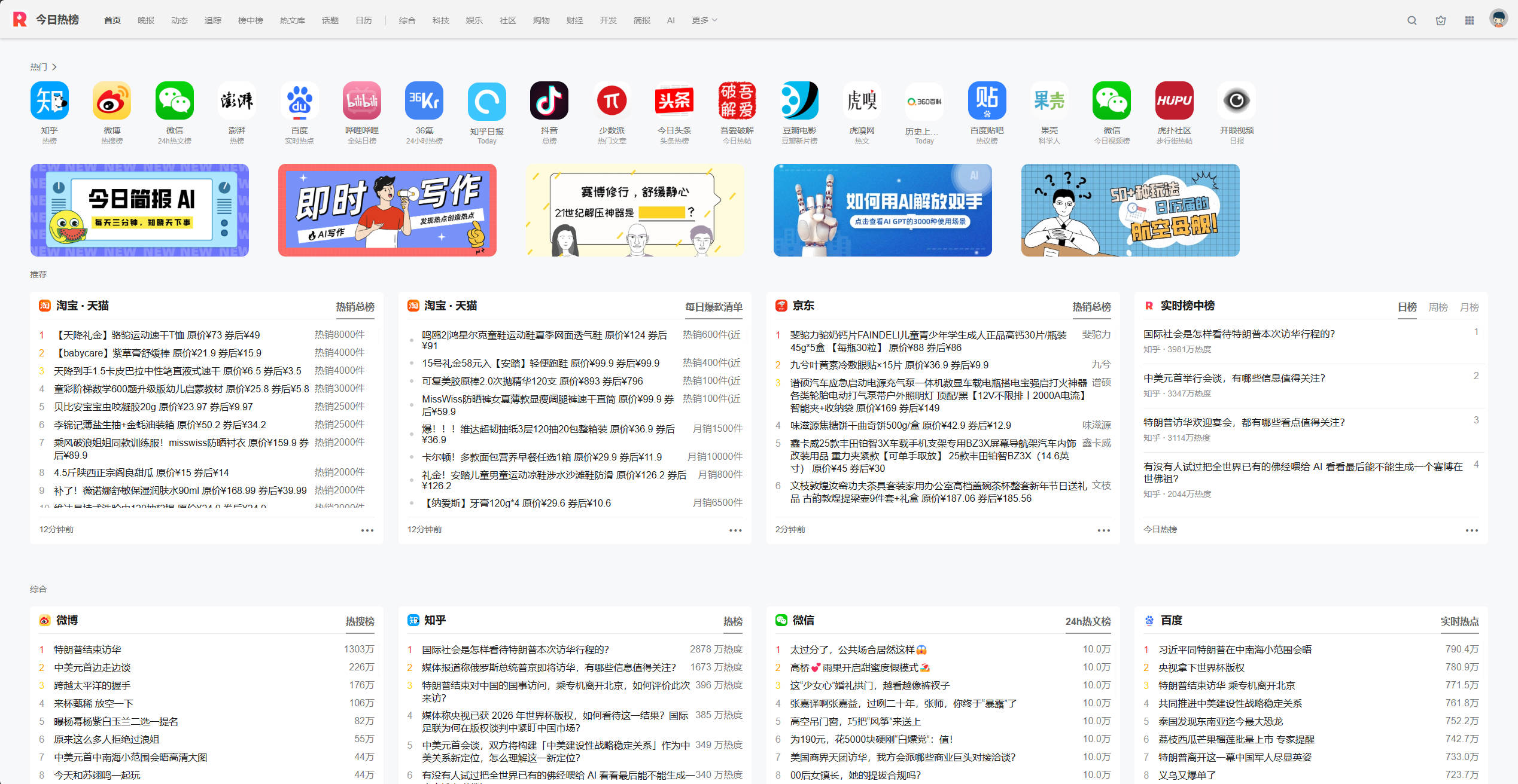The width and height of the screenshot is (1518, 784).
Task: Open the 抖音 总榜 icon
Action: point(549,100)
